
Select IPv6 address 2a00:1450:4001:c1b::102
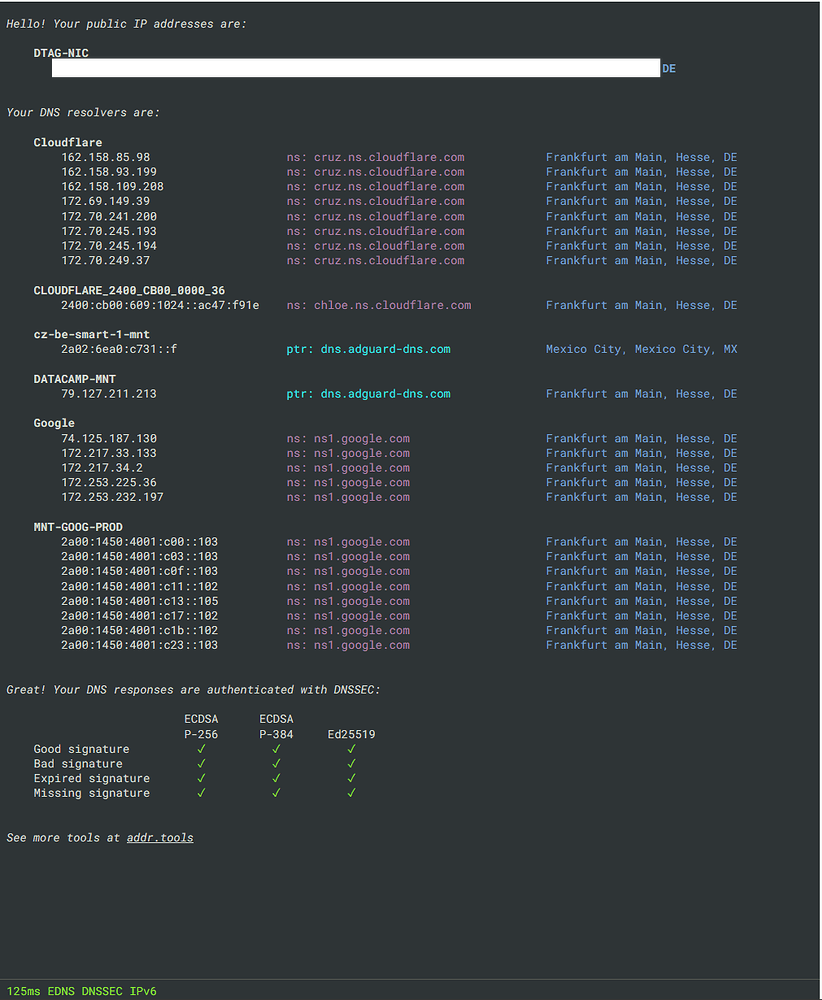[x=140, y=630]
